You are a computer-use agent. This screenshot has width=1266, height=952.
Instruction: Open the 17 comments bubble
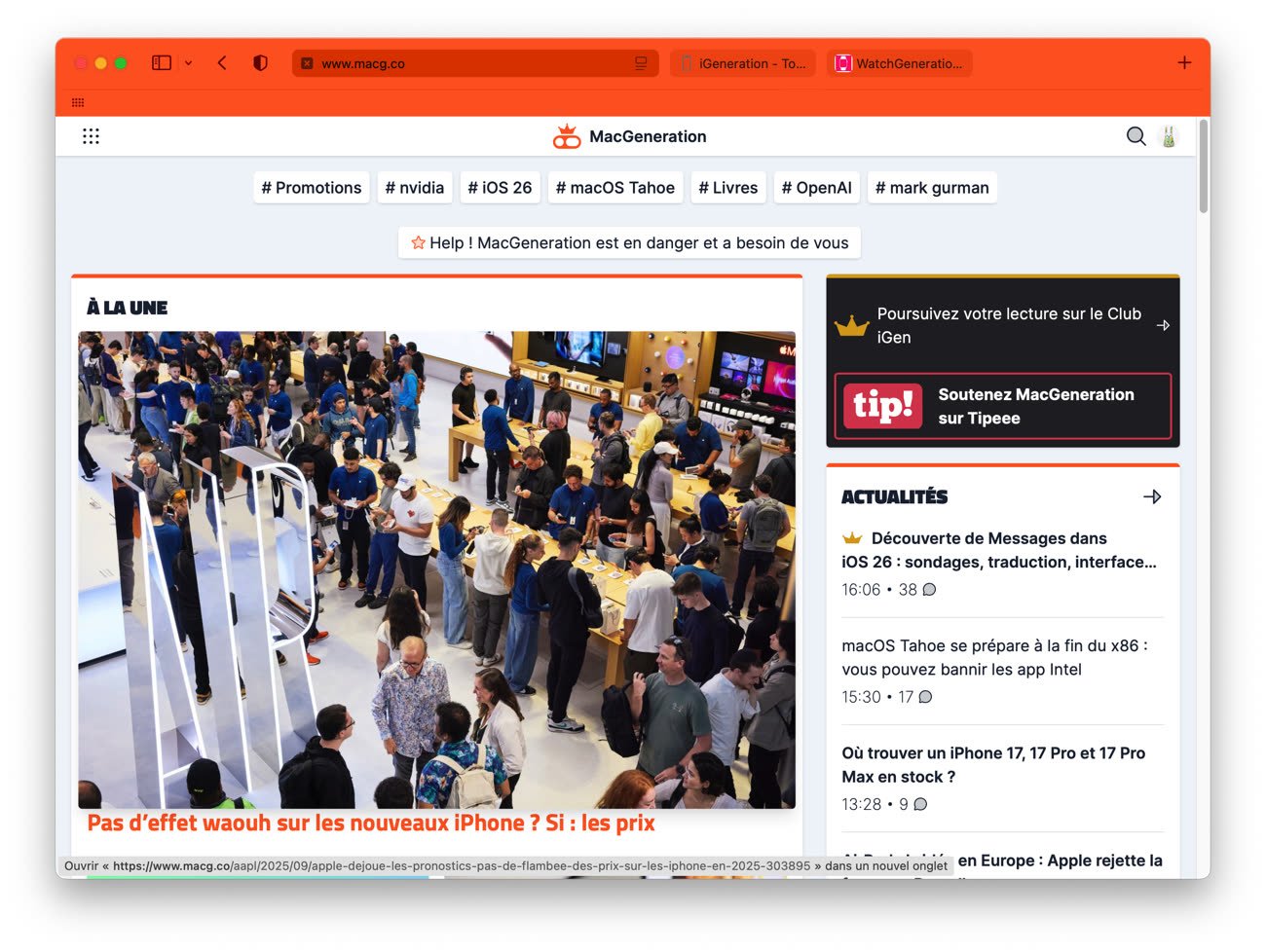(925, 697)
